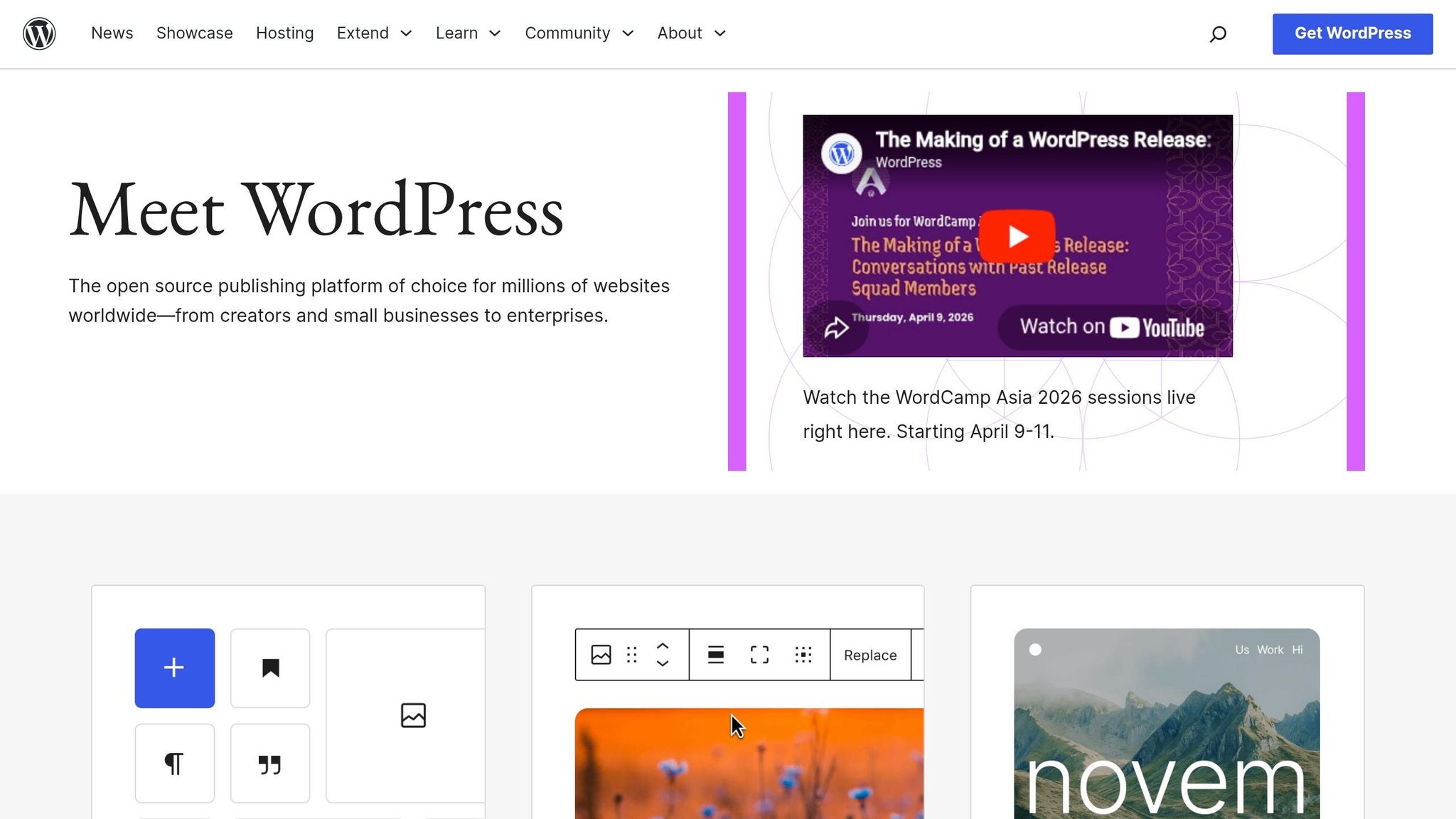The height and width of the screenshot is (819, 1456).
Task: Click the full-width expand corners icon in the toolbar
Action: tap(759, 655)
